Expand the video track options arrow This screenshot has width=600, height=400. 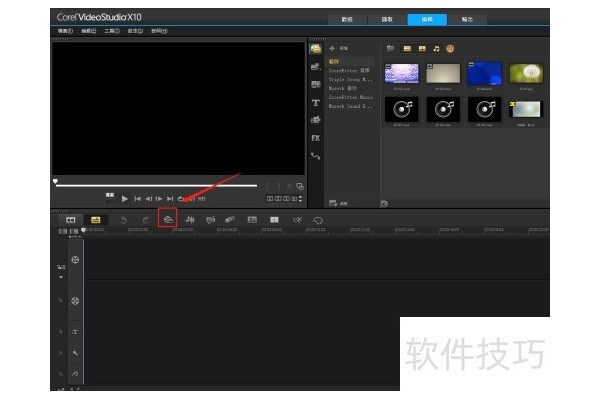point(61,277)
